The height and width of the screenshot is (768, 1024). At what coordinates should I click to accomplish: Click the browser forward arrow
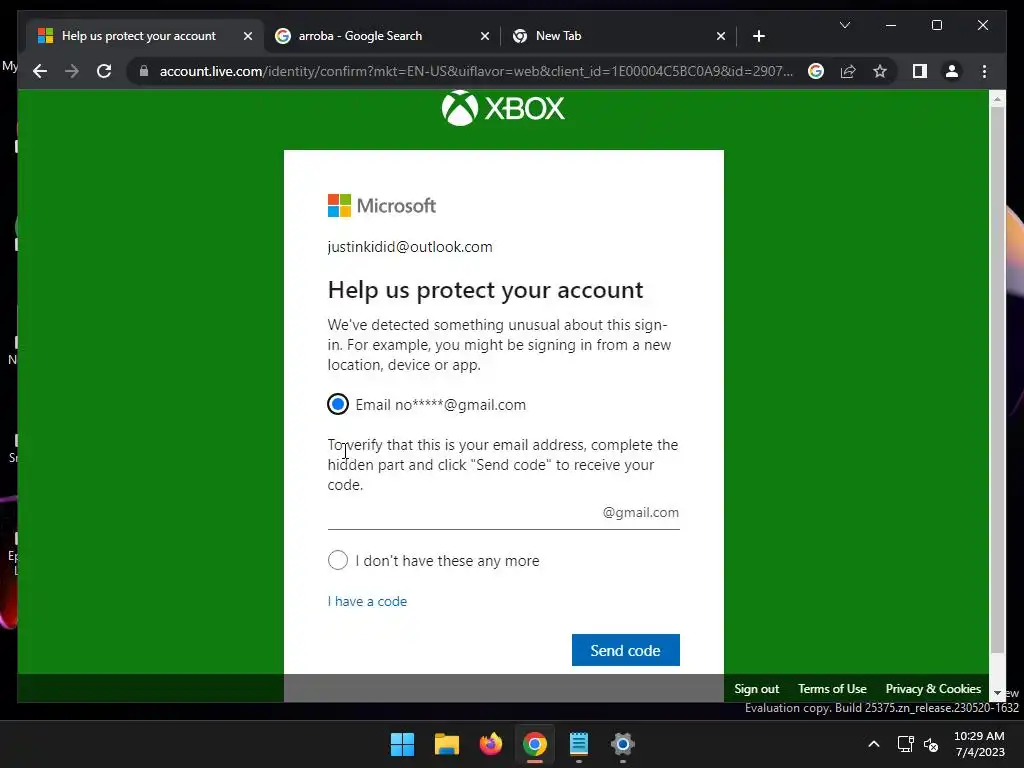[72, 71]
